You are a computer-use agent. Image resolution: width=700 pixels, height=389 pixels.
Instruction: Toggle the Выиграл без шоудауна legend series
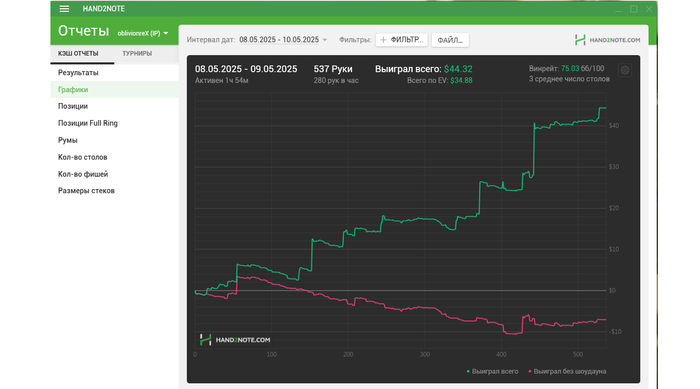567,371
